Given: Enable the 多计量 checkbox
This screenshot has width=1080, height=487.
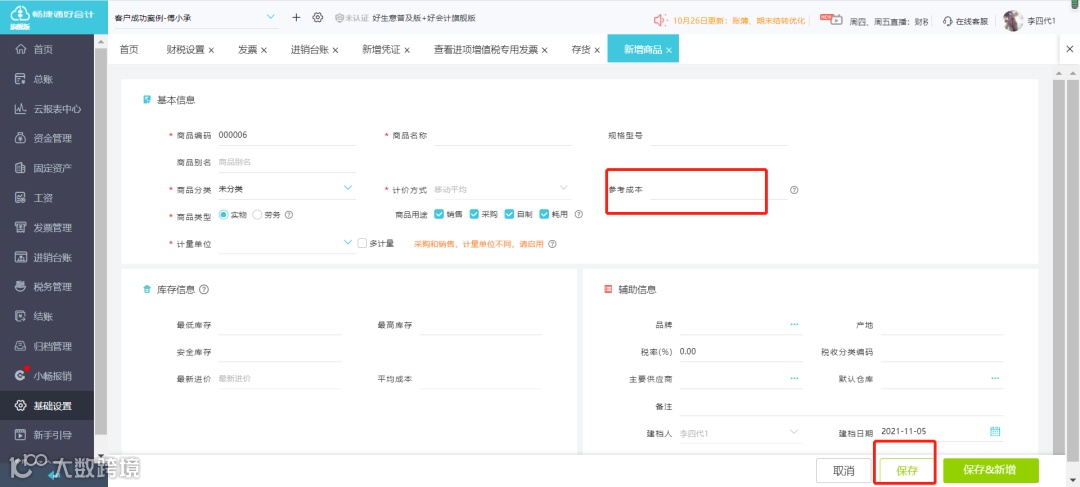Looking at the screenshot, I should click(x=363, y=242).
